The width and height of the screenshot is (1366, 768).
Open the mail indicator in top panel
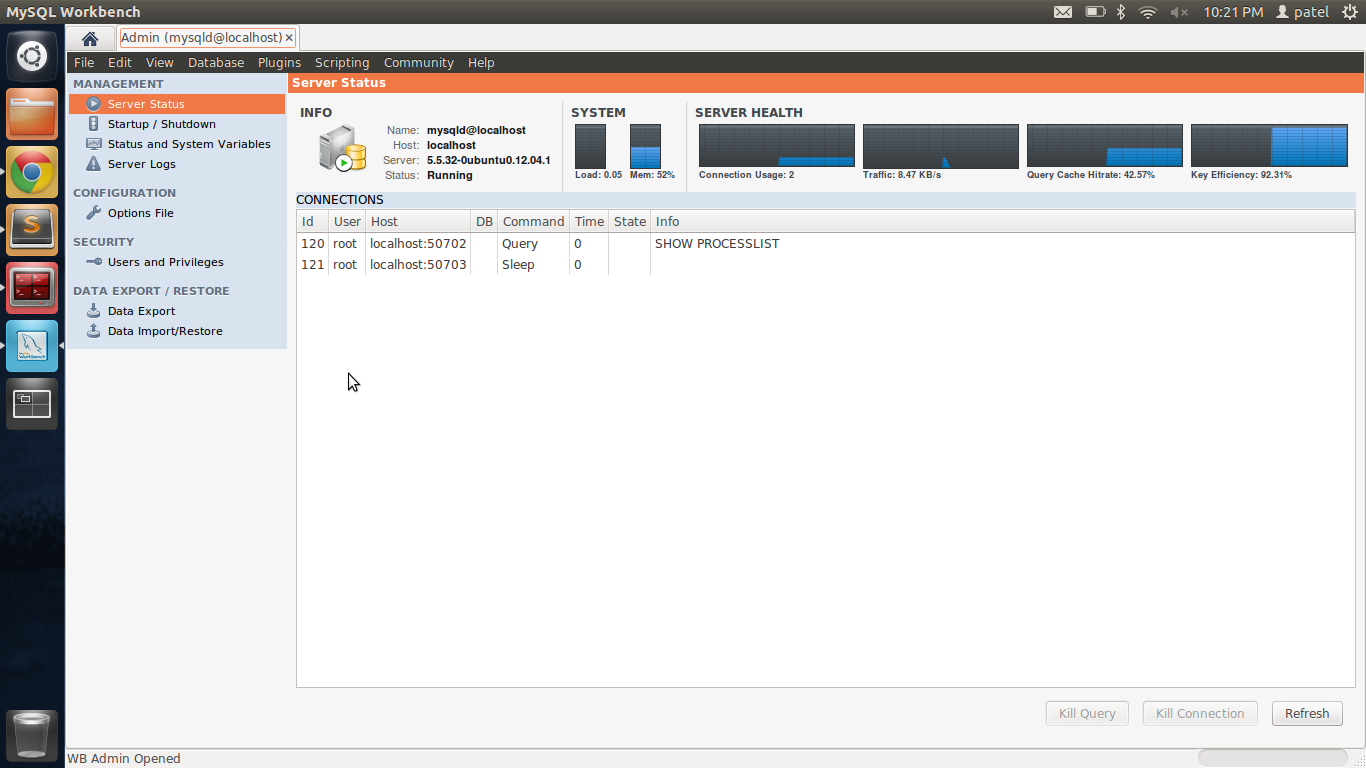point(1063,12)
